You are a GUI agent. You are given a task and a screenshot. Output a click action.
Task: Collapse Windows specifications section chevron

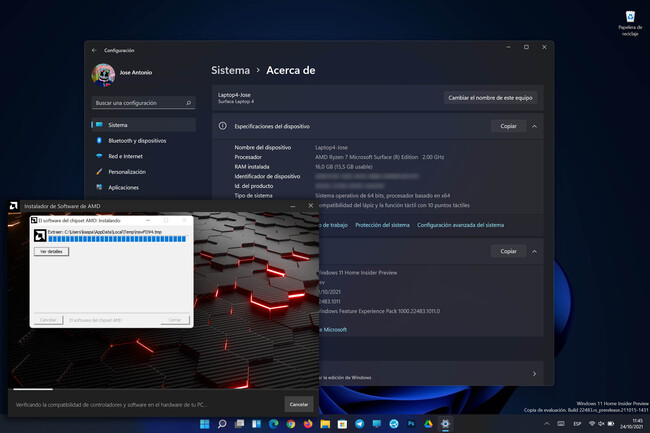click(x=534, y=251)
